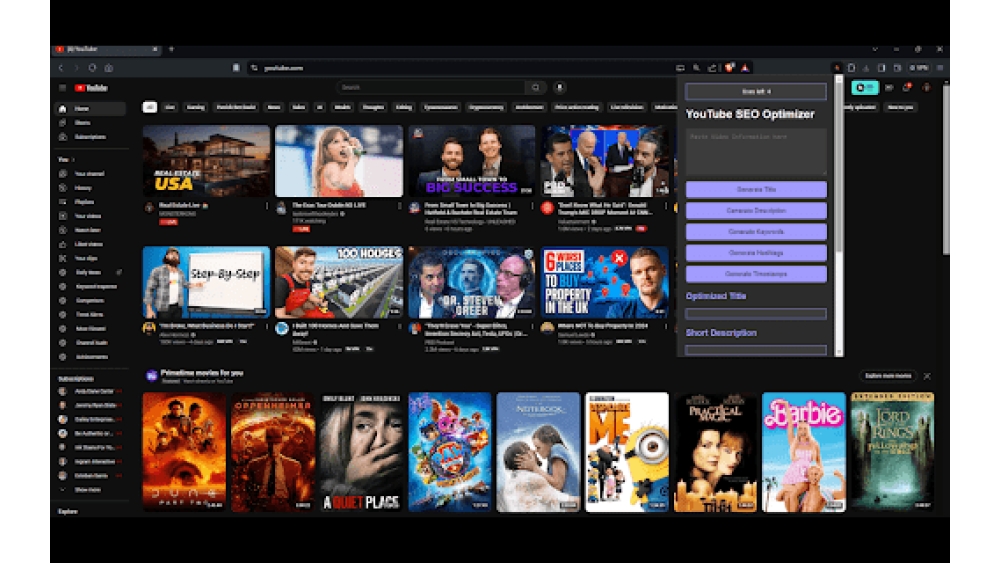The image size is (1000, 563).
Task: Click the browser back arrow
Action: [x=61, y=68]
